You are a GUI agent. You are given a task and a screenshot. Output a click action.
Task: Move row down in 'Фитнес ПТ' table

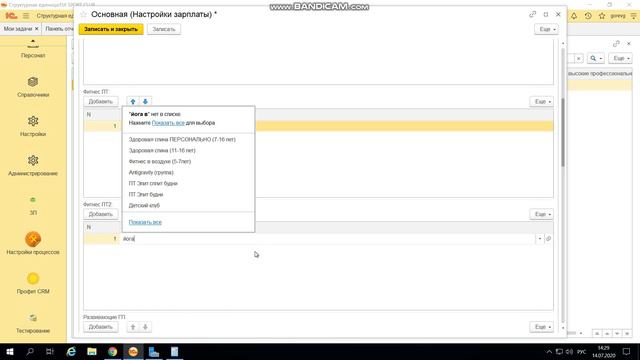coord(145,101)
